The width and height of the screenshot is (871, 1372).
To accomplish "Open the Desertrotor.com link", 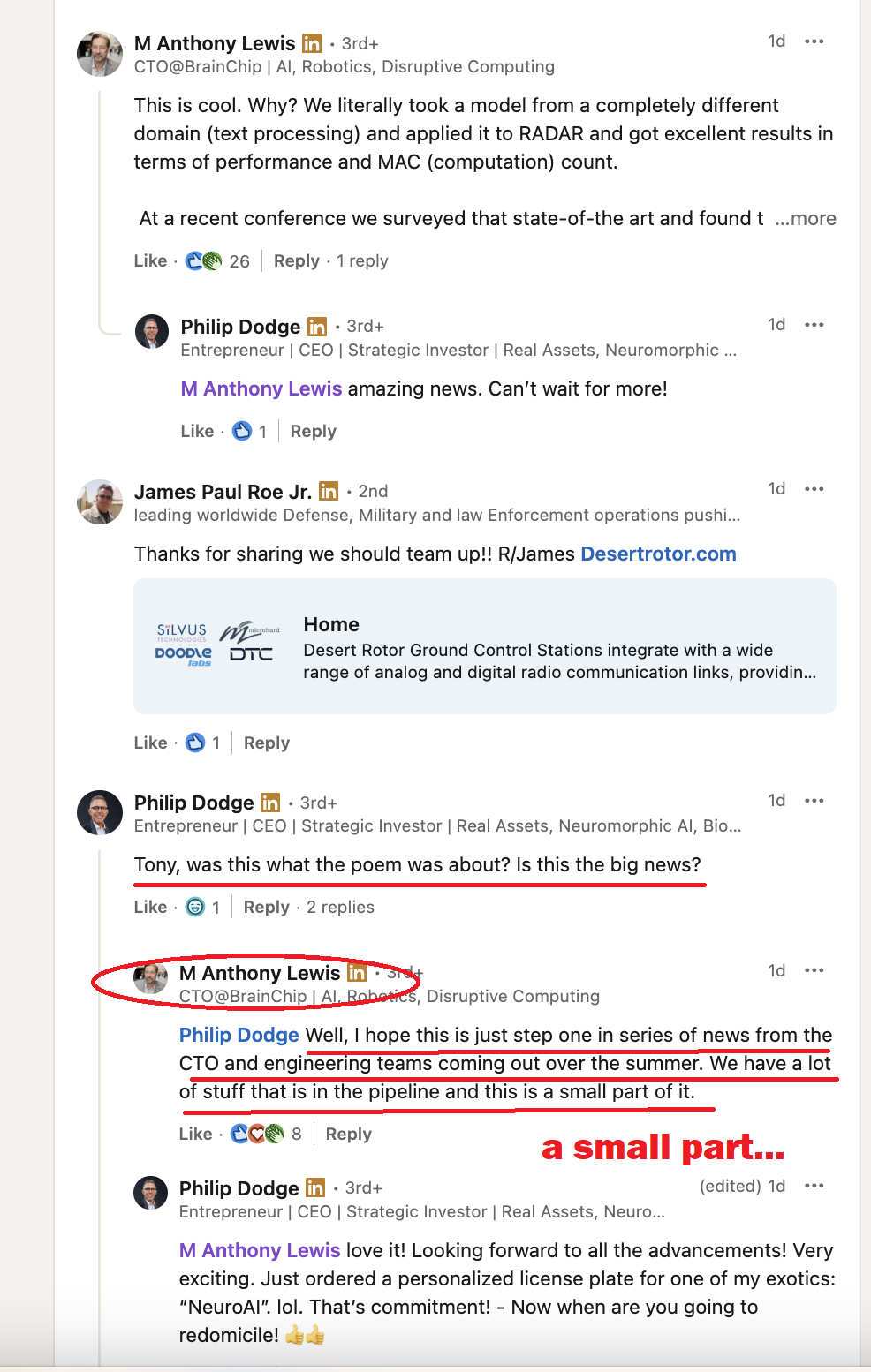I will (658, 554).
